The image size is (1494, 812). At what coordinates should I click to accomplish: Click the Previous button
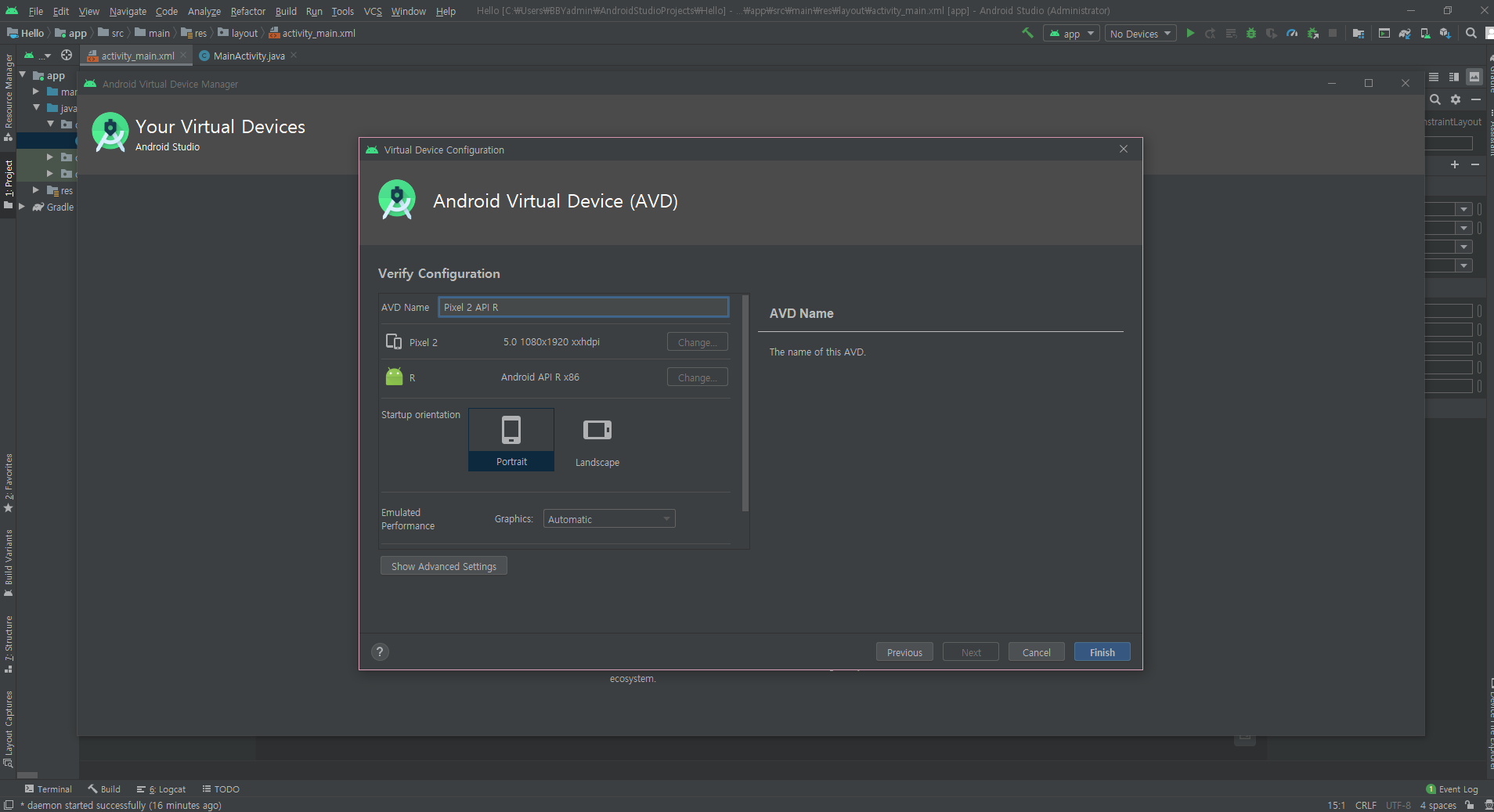(904, 652)
